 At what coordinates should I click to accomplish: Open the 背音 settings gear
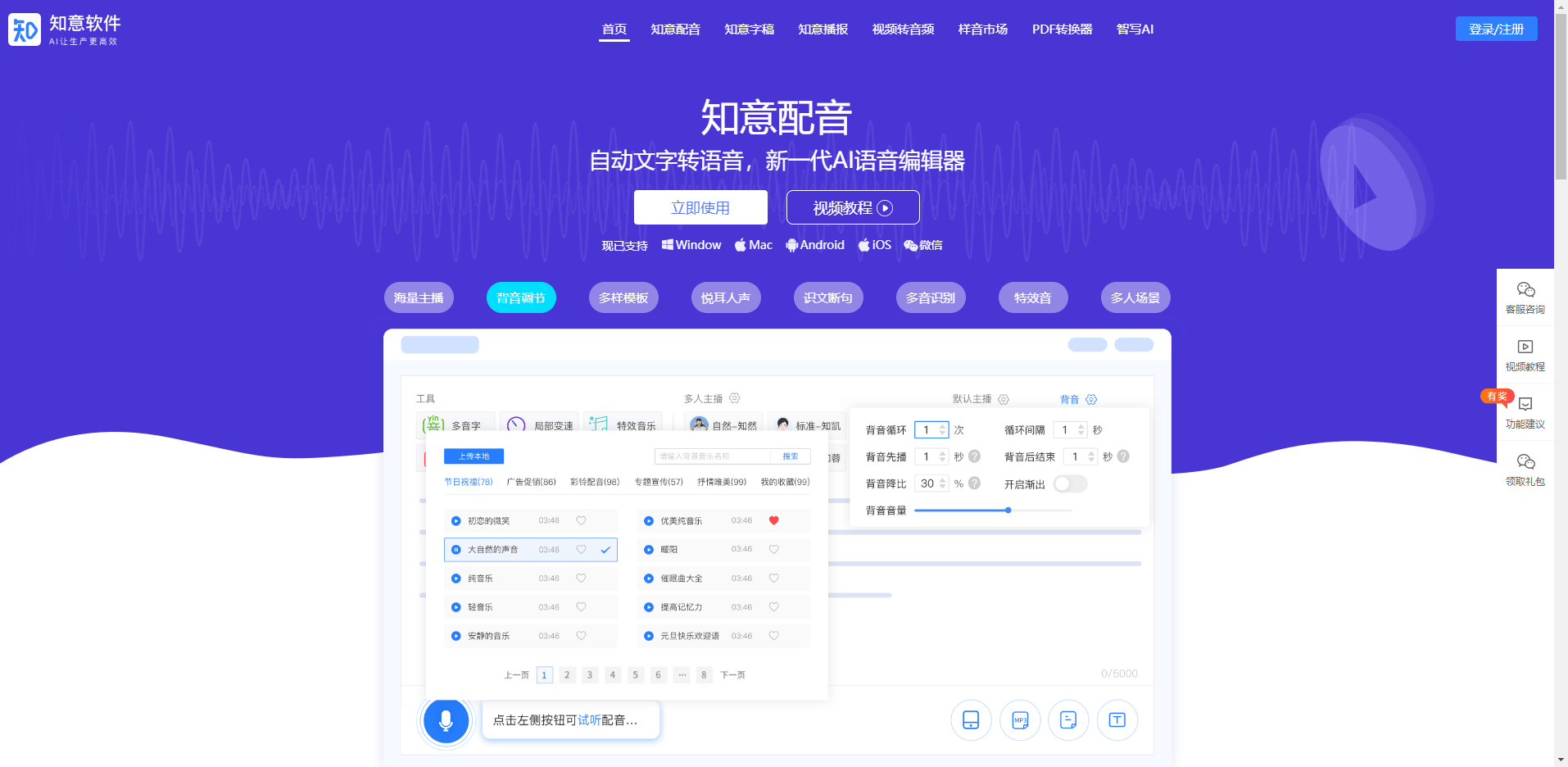coord(1091,399)
